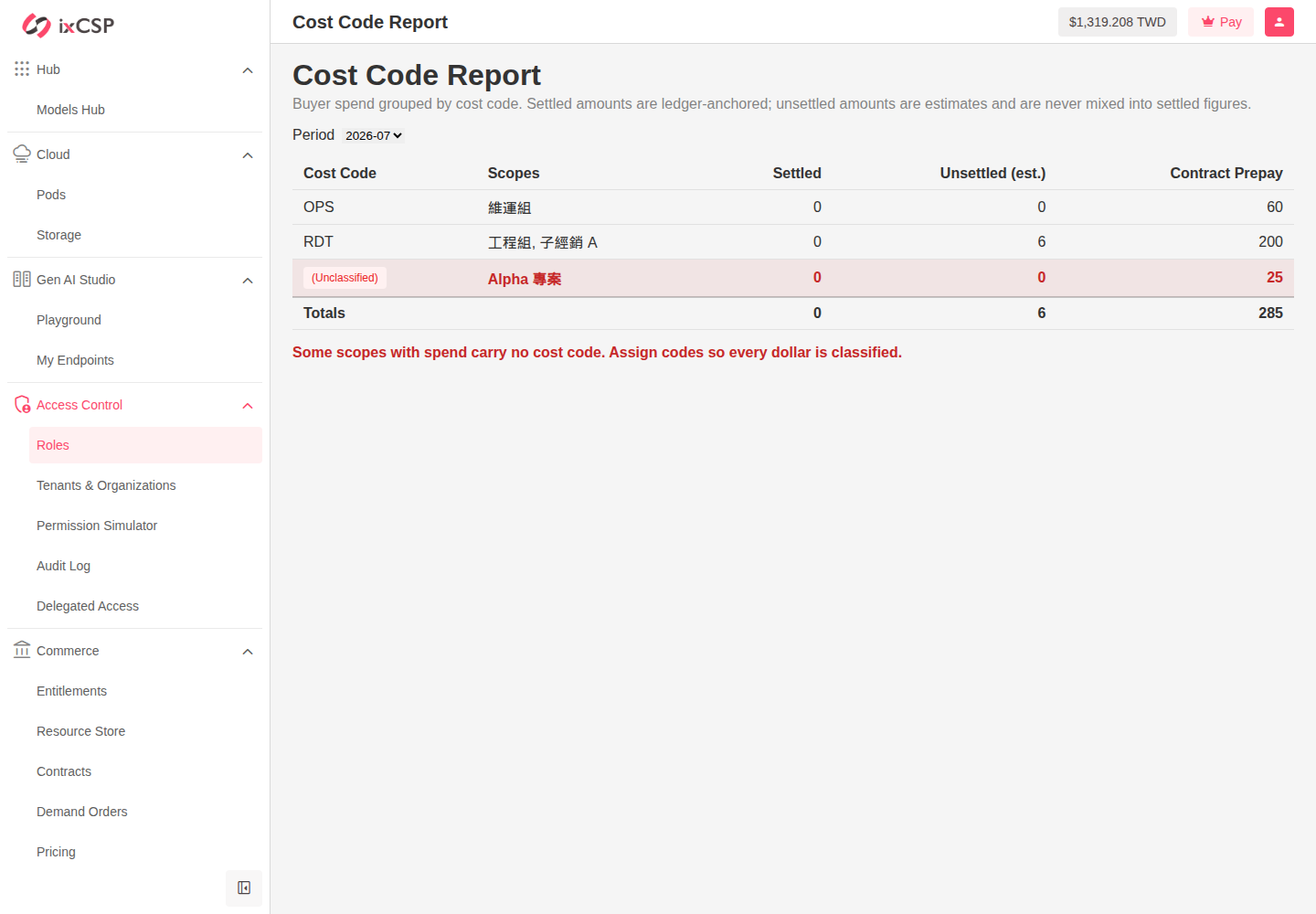Open the user profile icon
This screenshot has height=914, width=1316.
tap(1279, 22)
